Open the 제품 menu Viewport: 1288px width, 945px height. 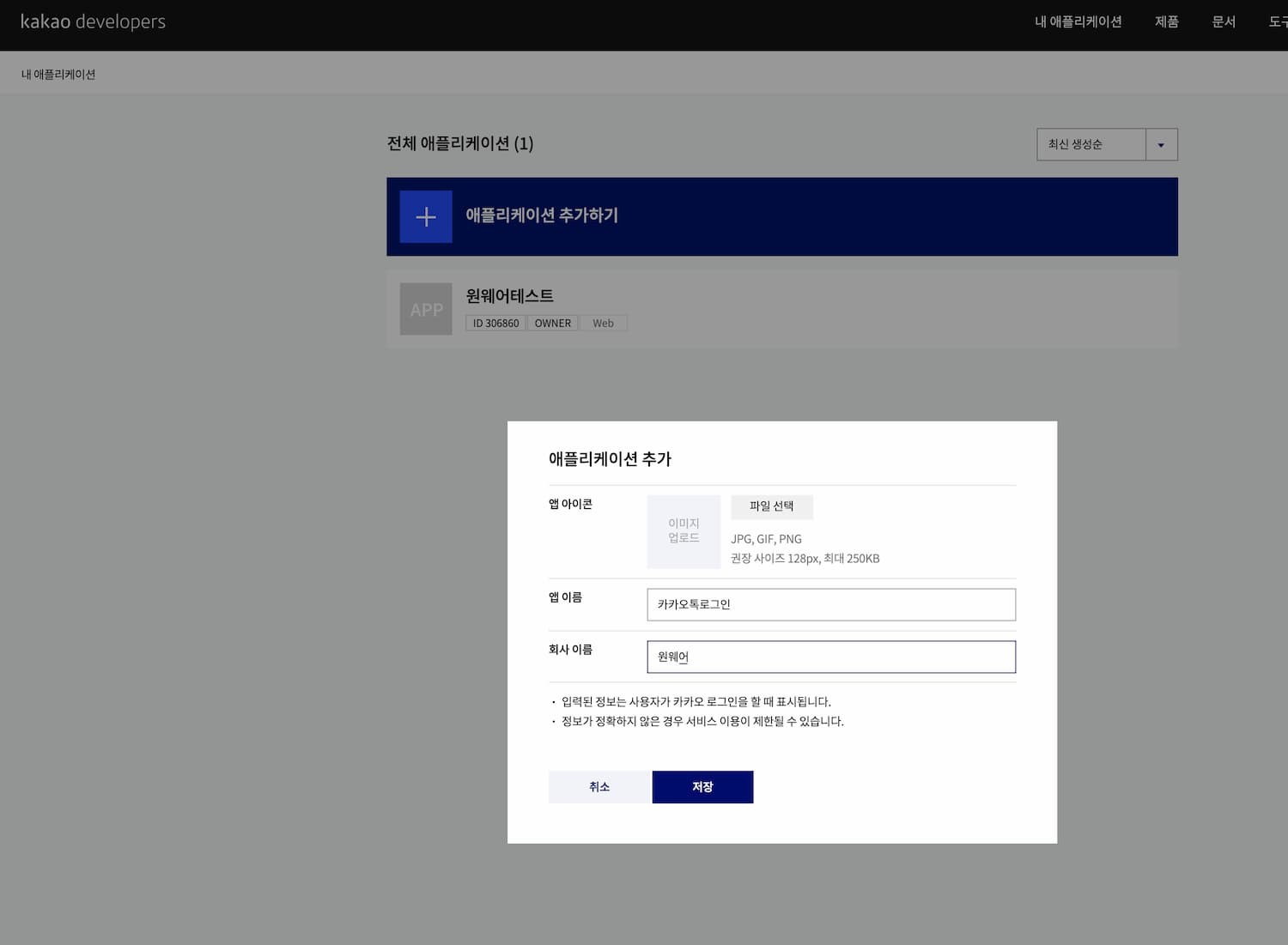pos(1166,21)
